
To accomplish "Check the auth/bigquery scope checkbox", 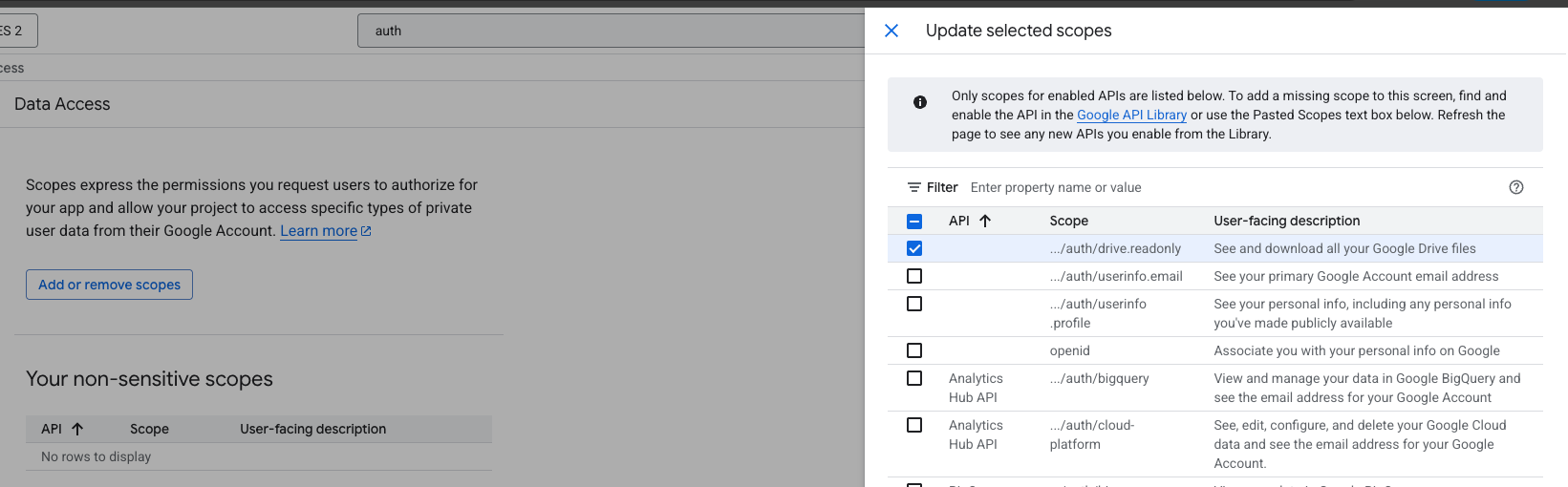I will [914, 378].
